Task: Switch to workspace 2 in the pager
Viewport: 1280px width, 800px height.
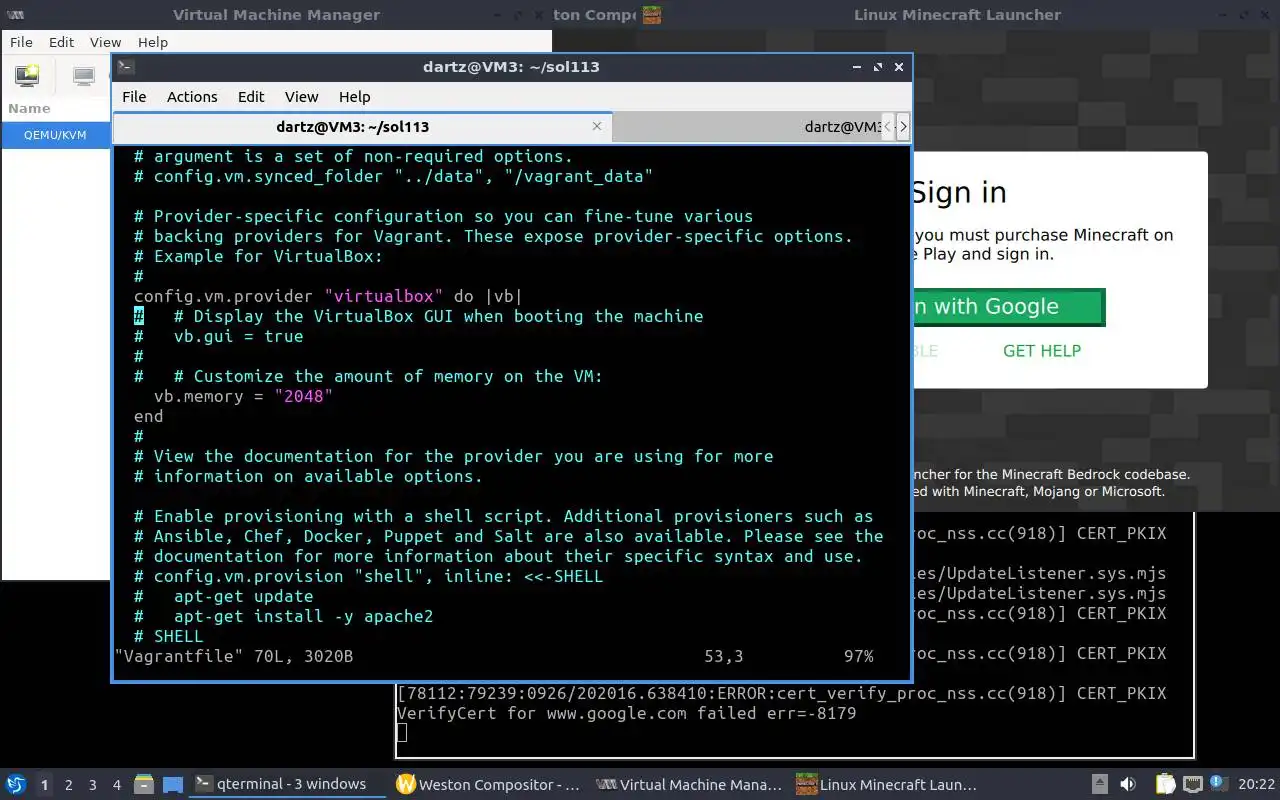Action: click(69, 785)
